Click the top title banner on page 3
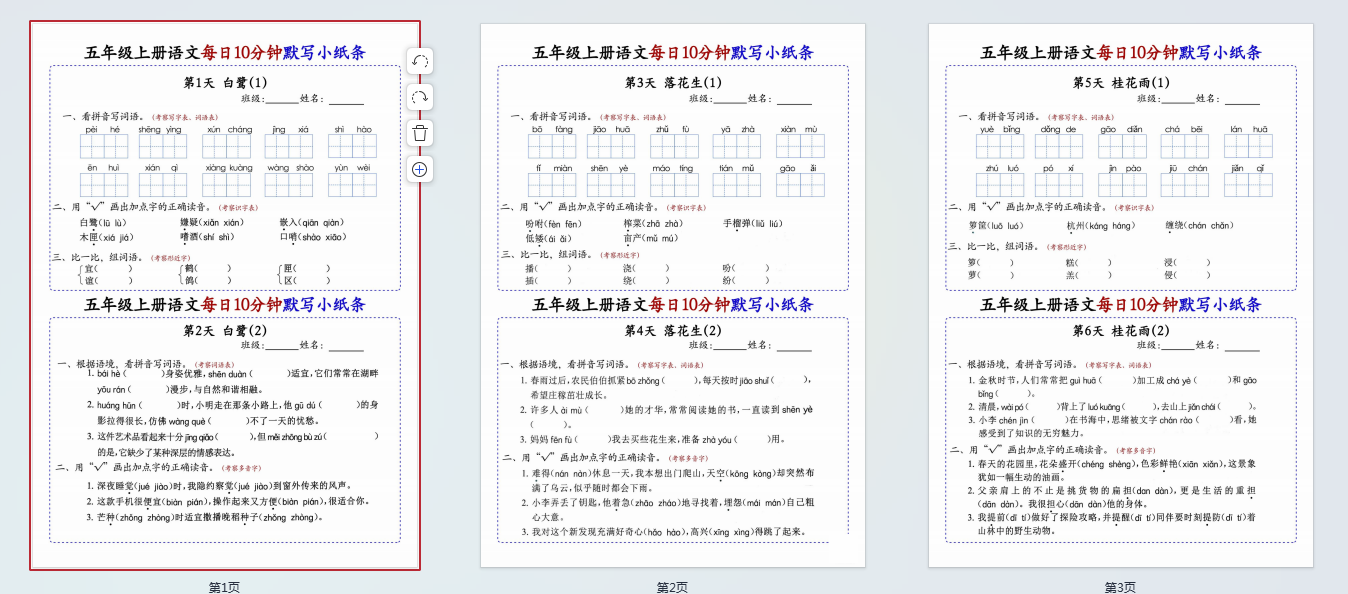 [1121, 52]
